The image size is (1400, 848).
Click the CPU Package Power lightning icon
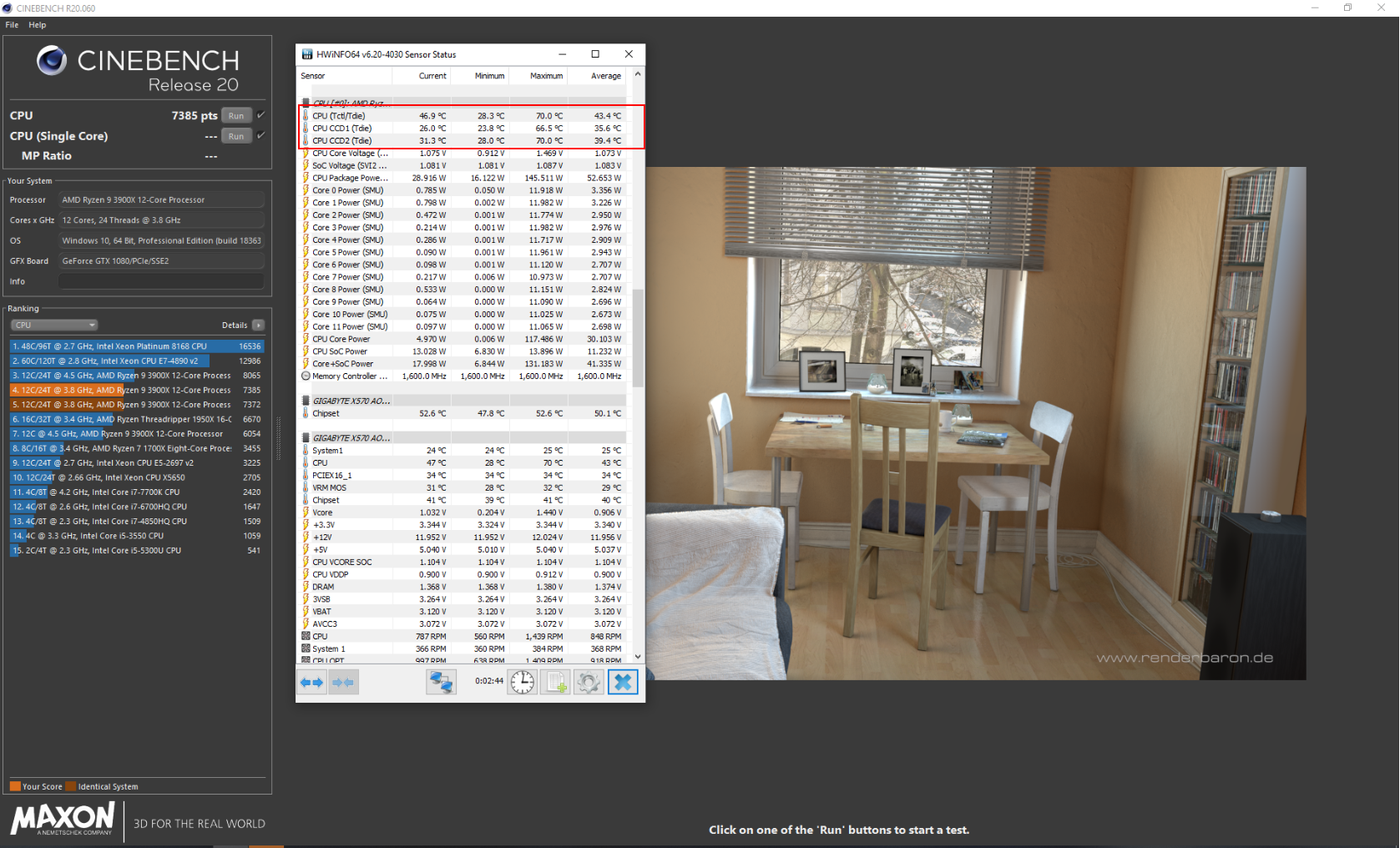coord(306,178)
